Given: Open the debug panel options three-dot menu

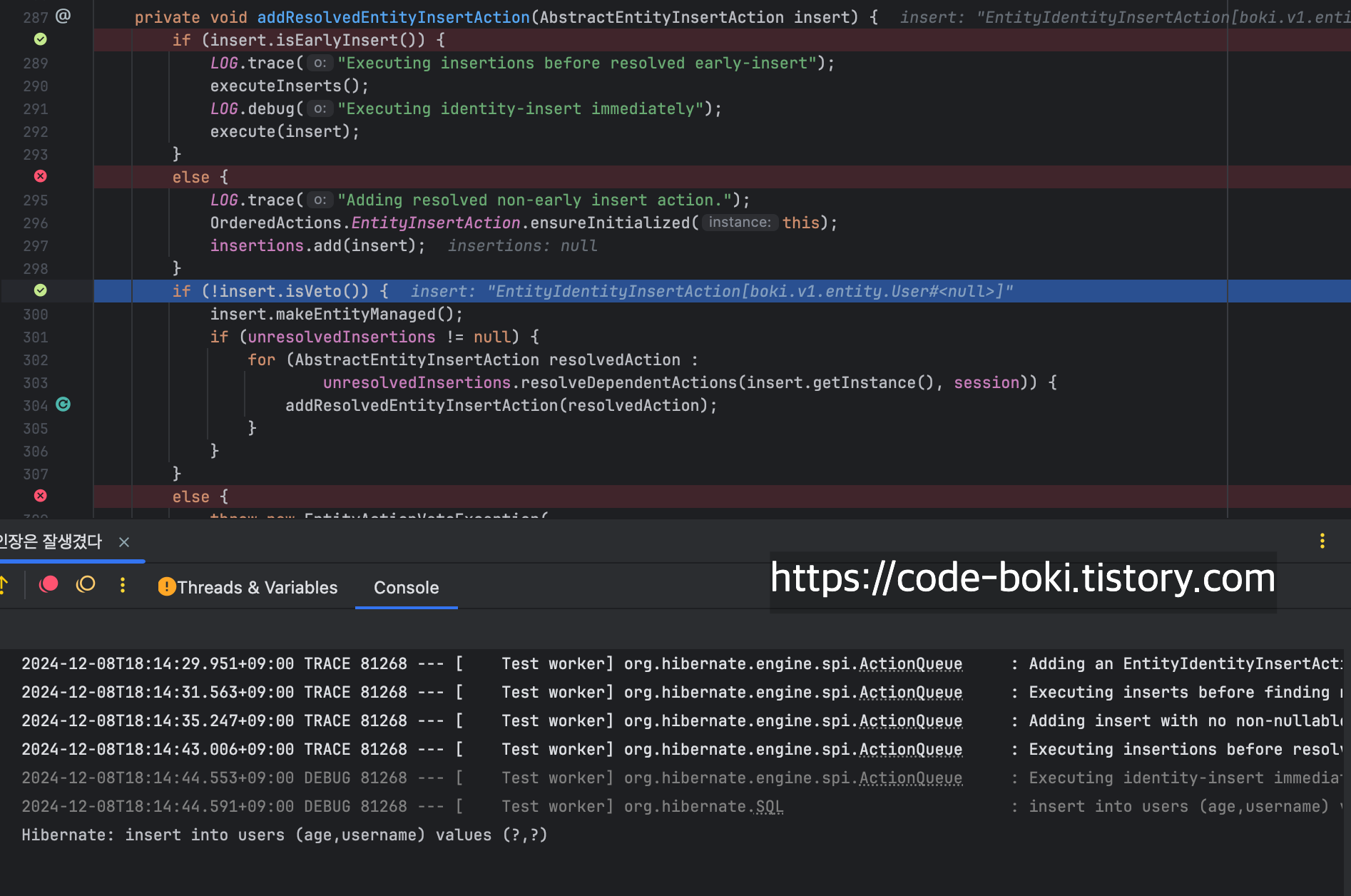Looking at the screenshot, I should 1322,541.
